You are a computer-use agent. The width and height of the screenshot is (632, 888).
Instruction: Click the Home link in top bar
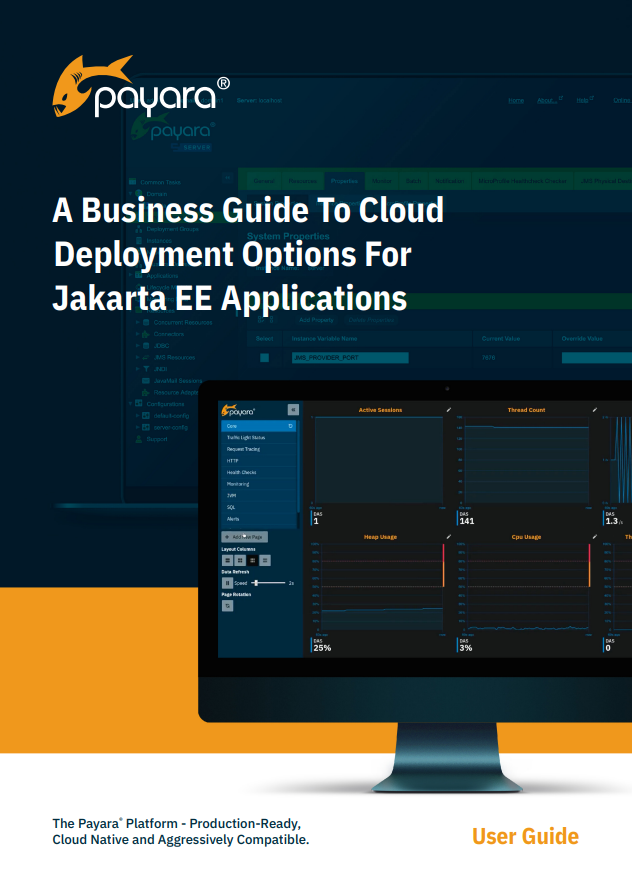(x=515, y=100)
